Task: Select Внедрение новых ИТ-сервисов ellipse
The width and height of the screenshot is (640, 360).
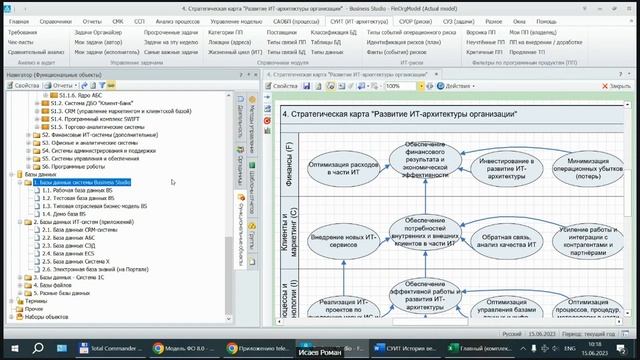Action: coord(343,241)
